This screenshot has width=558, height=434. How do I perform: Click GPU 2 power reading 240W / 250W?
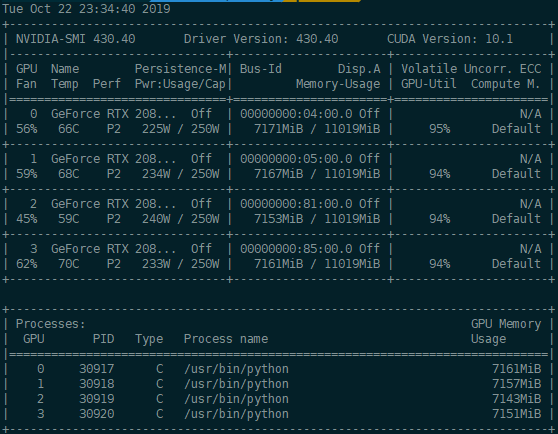click(x=180, y=219)
